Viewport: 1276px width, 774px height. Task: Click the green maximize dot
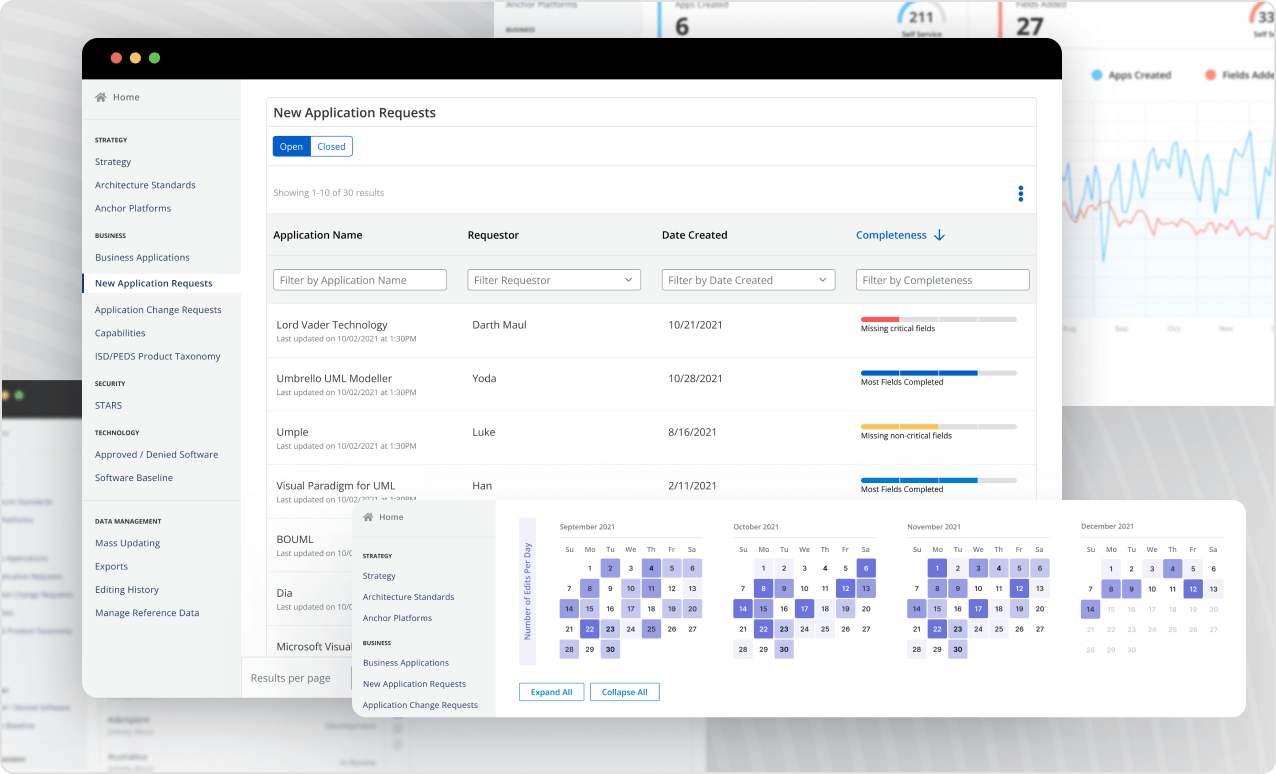pyautogui.click(x=154, y=58)
